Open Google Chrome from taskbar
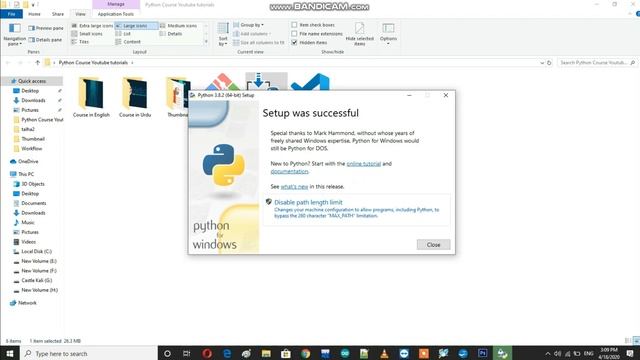The height and width of the screenshot is (360, 640). point(305,353)
